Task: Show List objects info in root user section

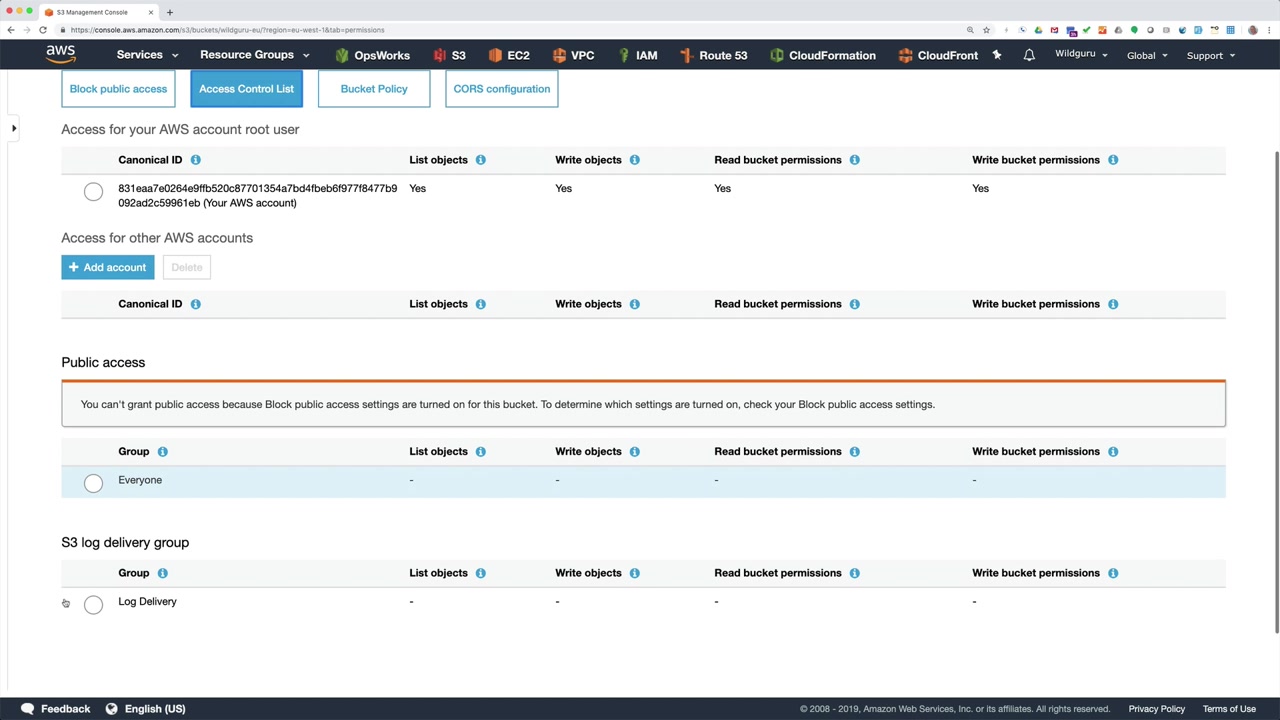Action: (x=480, y=160)
